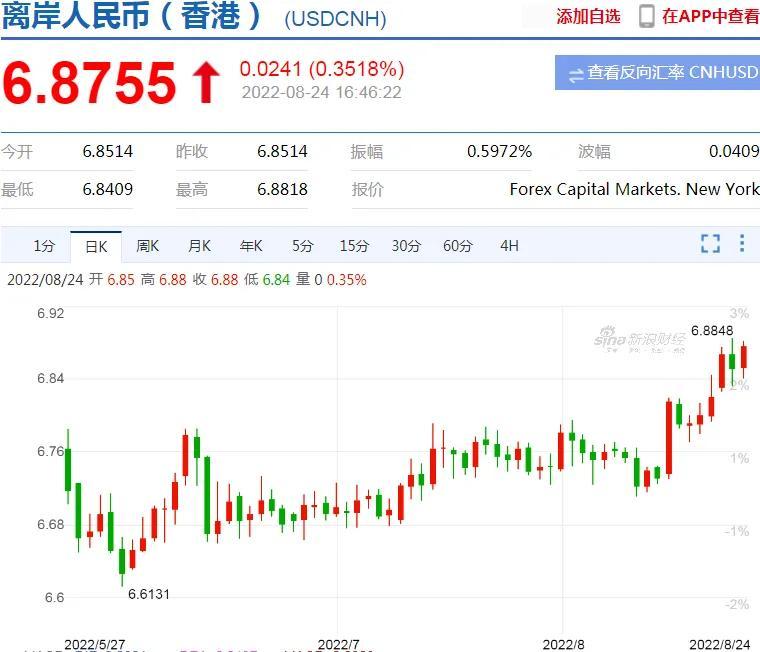Switch to the 周K chart tab
This screenshot has height=652, width=760.
[x=147, y=246]
